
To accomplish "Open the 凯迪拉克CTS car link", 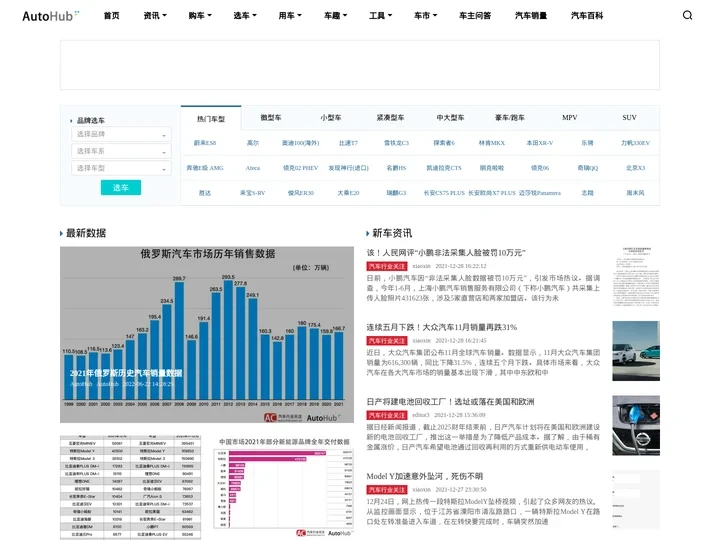I will pyautogui.click(x=444, y=168).
